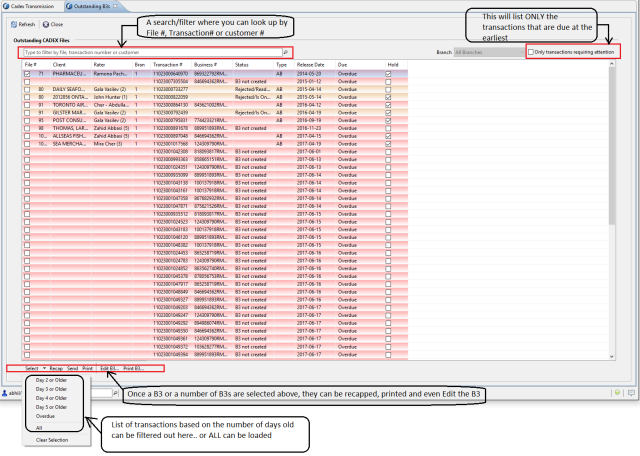Expand the Select dropdown arrow
The width and height of the screenshot is (640, 456).
44,369
